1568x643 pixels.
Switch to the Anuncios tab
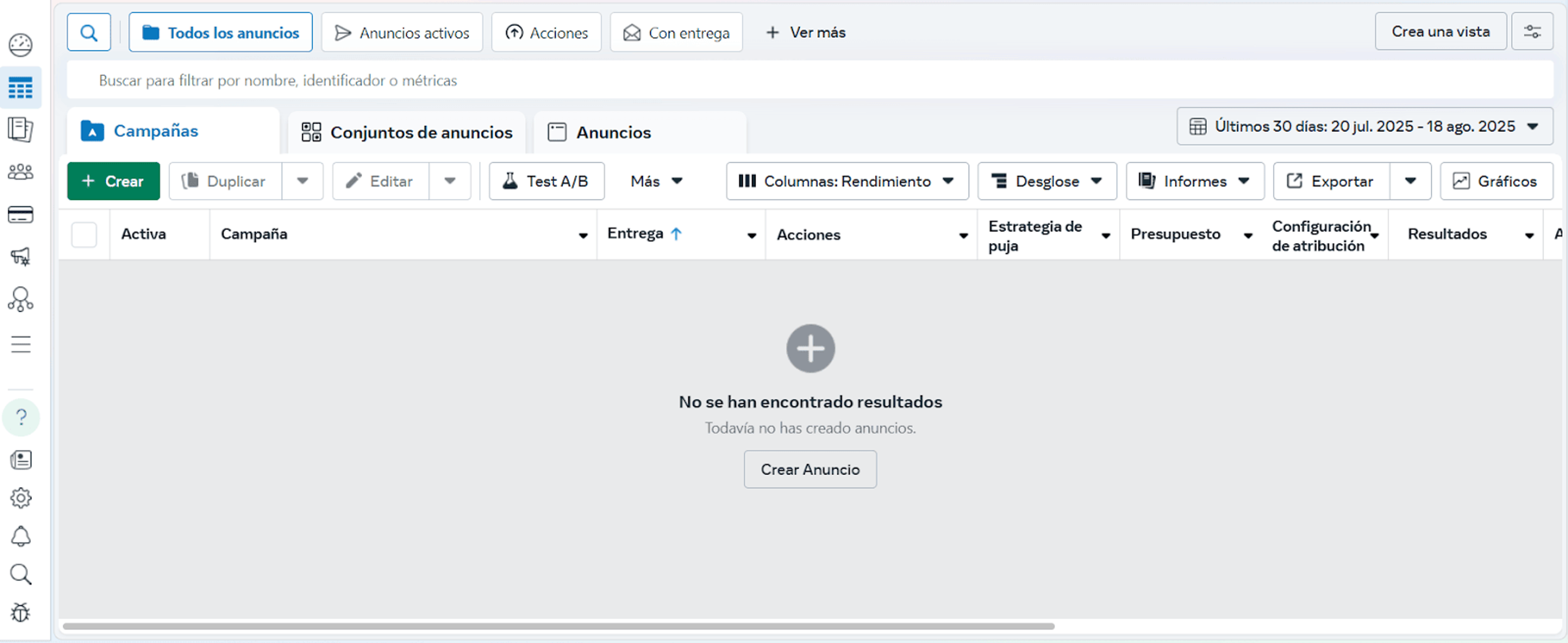coord(639,132)
